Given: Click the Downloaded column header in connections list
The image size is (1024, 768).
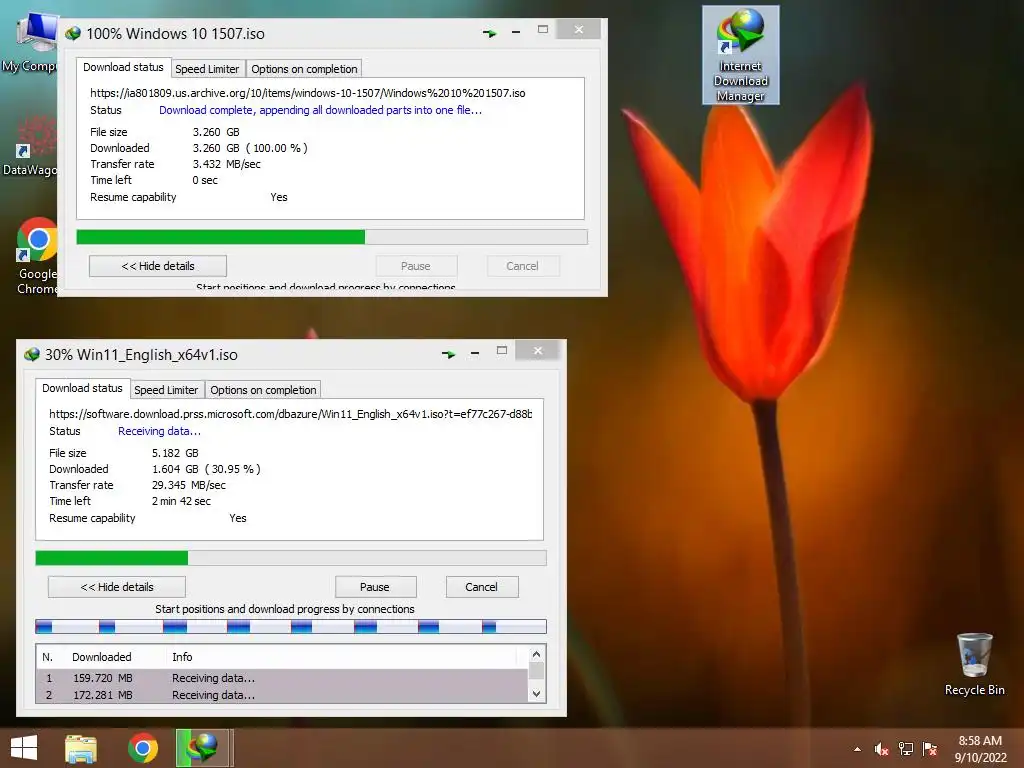Looking at the screenshot, I should 102,657.
